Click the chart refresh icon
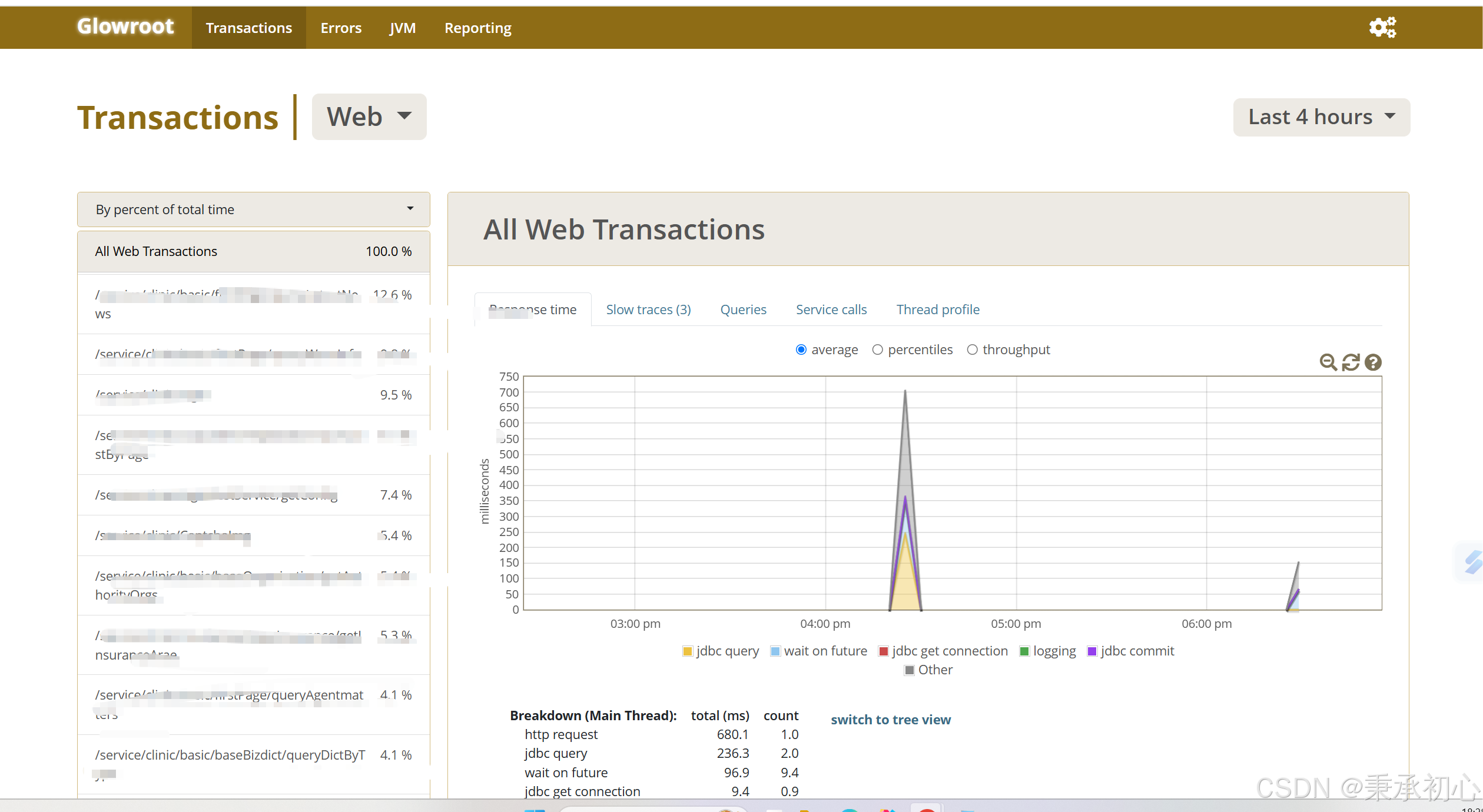 point(1351,362)
